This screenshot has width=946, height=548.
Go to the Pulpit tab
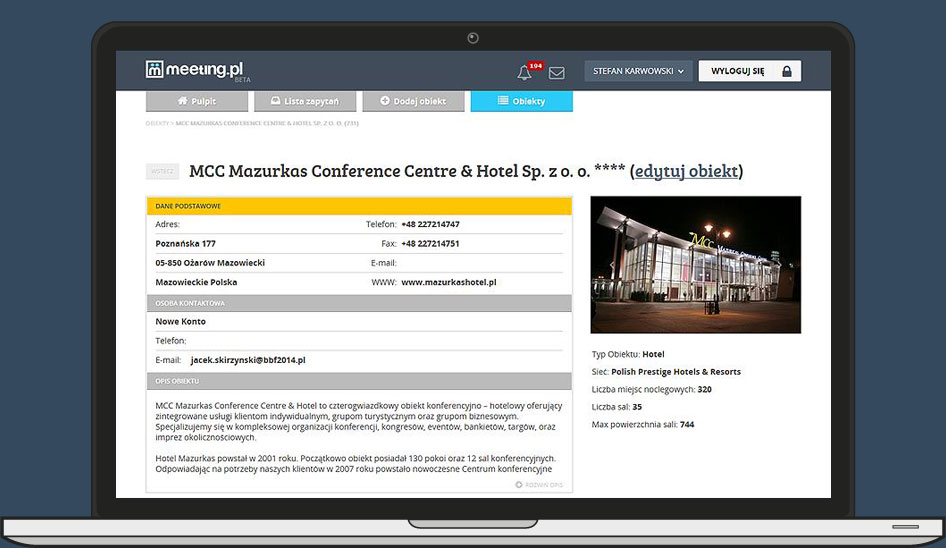[197, 101]
